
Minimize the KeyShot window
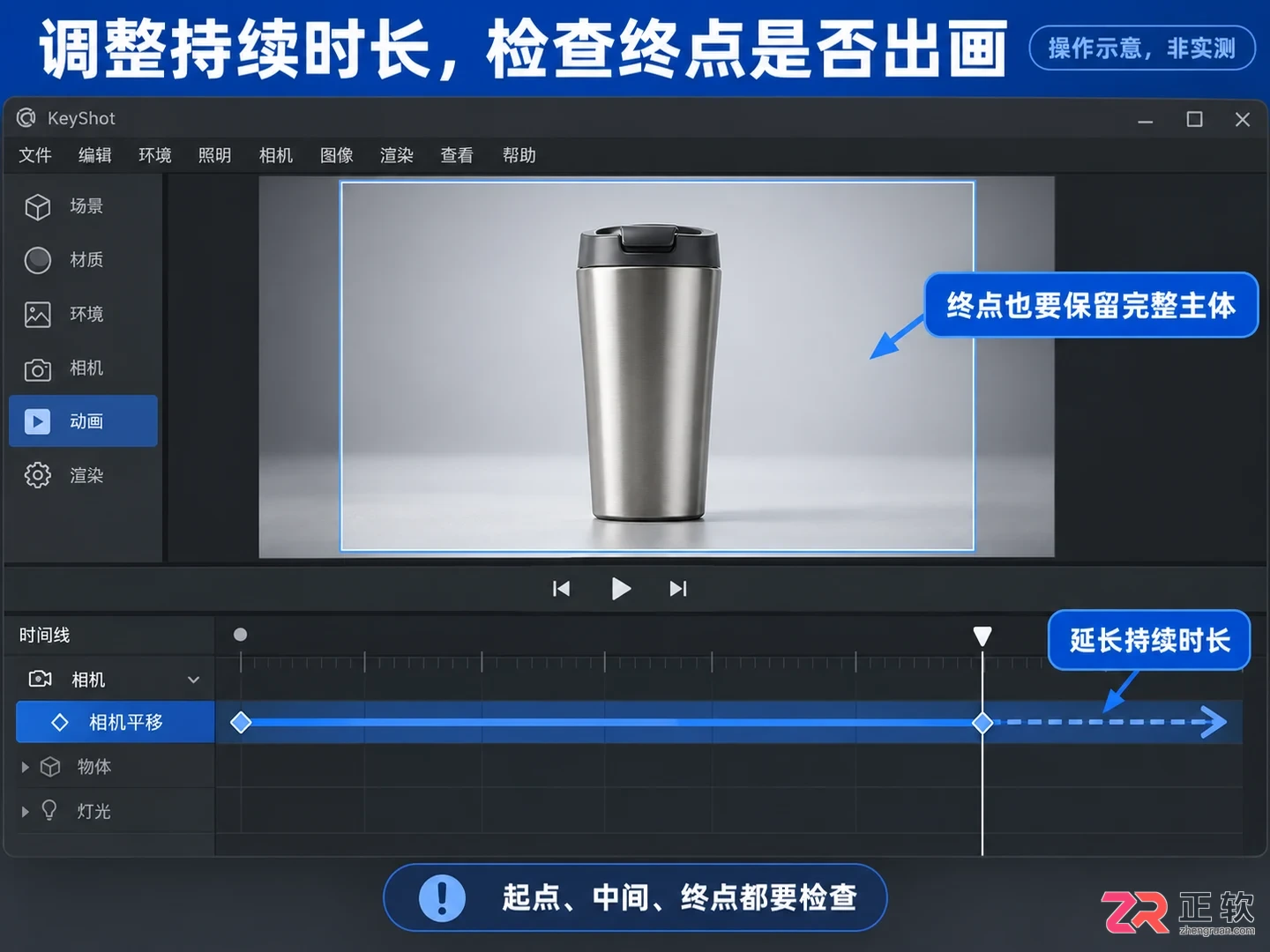tap(1146, 120)
